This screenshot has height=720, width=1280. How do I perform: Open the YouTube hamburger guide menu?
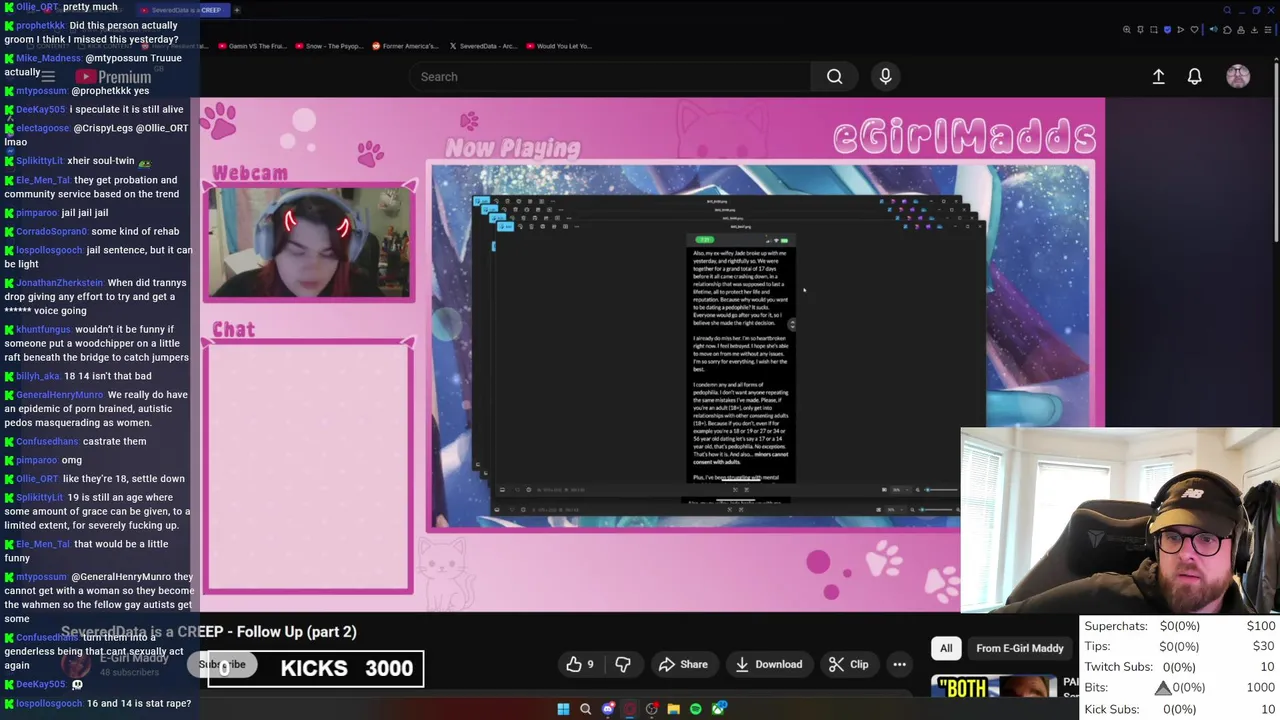tap(47, 76)
